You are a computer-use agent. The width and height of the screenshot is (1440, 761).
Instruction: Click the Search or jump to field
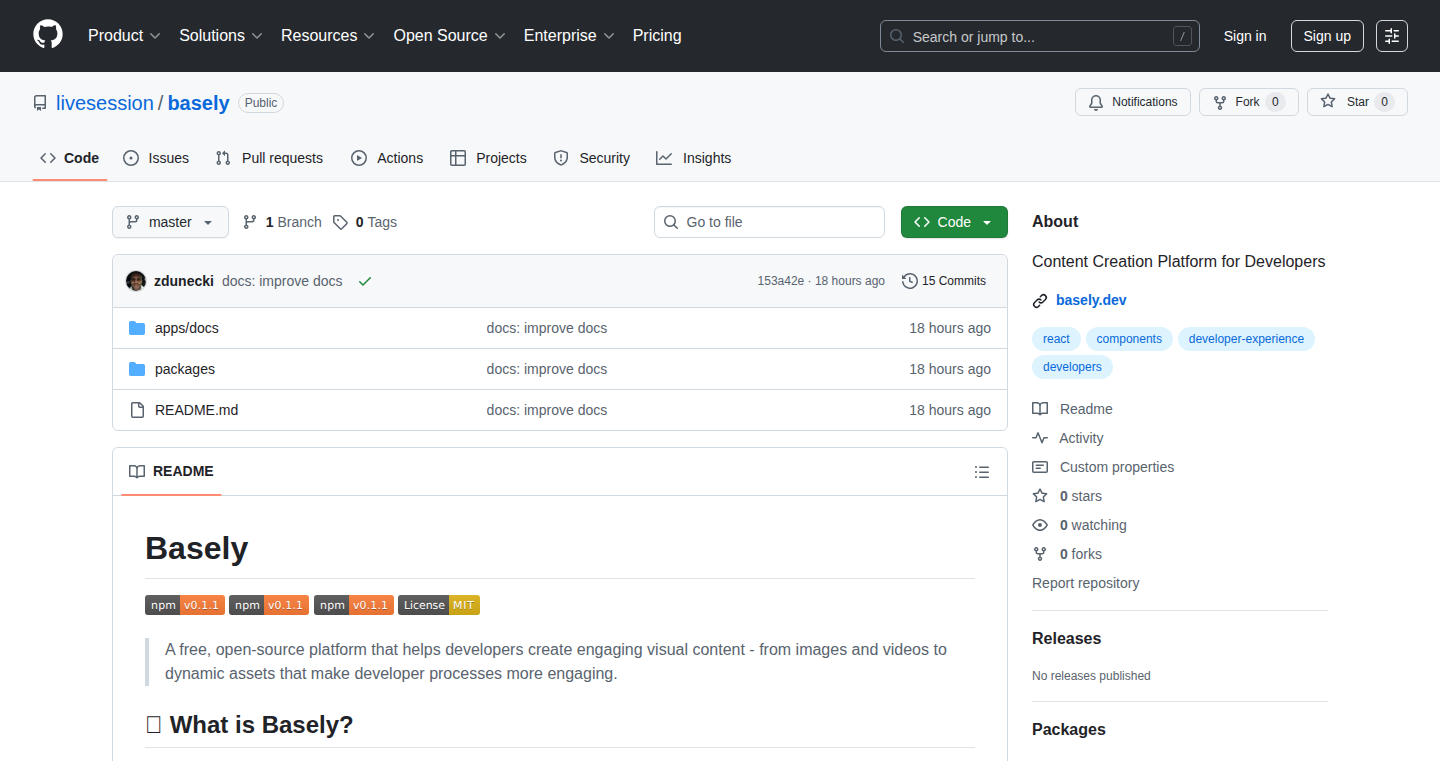1040,36
